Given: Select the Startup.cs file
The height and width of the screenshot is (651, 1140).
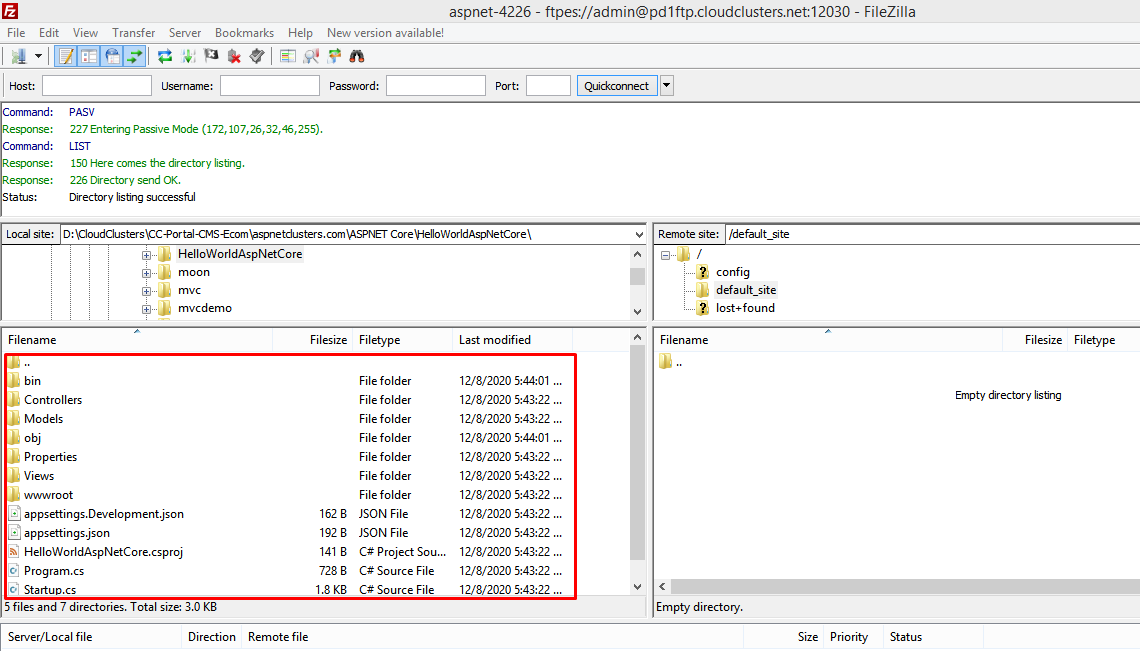Looking at the screenshot, I should 50,590.
